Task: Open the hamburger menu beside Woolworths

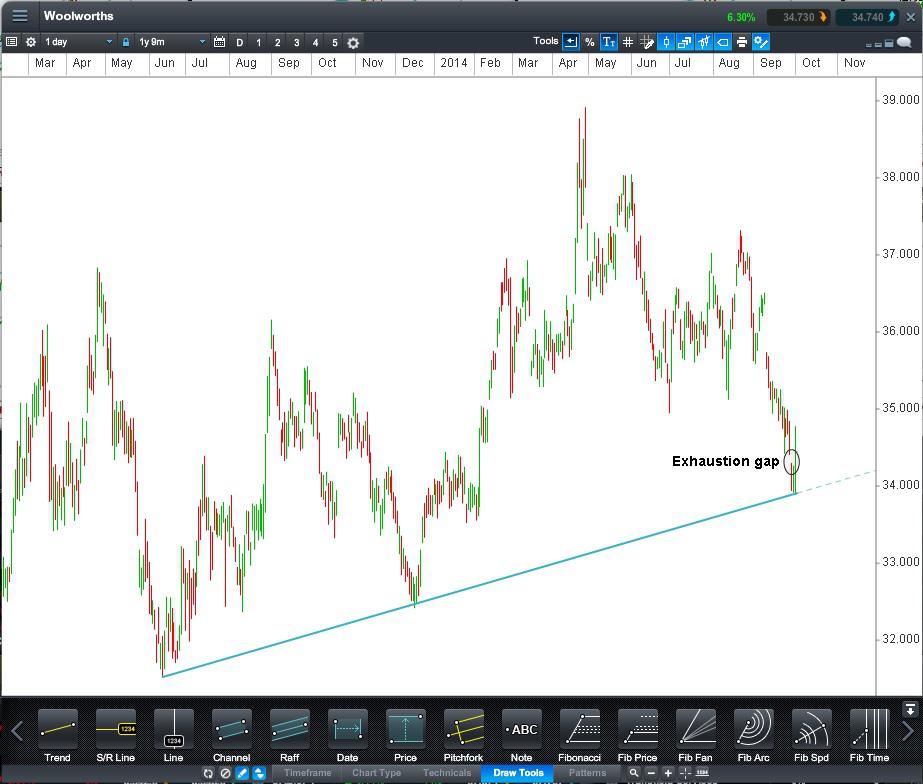Action: click(x=20, y=16)
